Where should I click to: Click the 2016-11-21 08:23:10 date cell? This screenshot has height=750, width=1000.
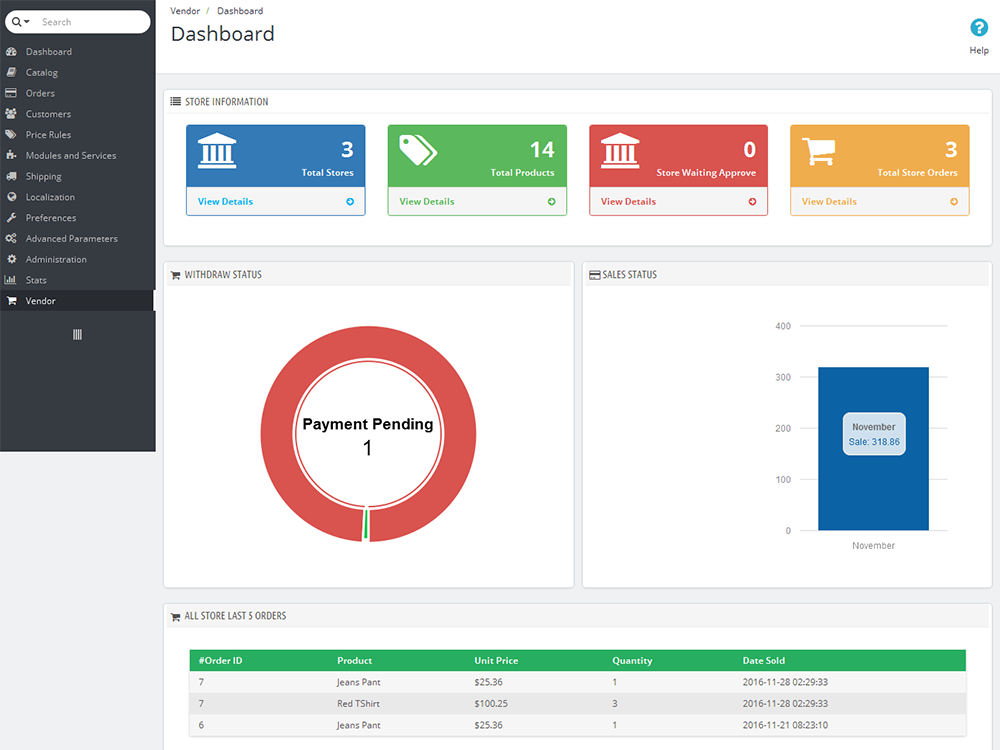point(785,725)
